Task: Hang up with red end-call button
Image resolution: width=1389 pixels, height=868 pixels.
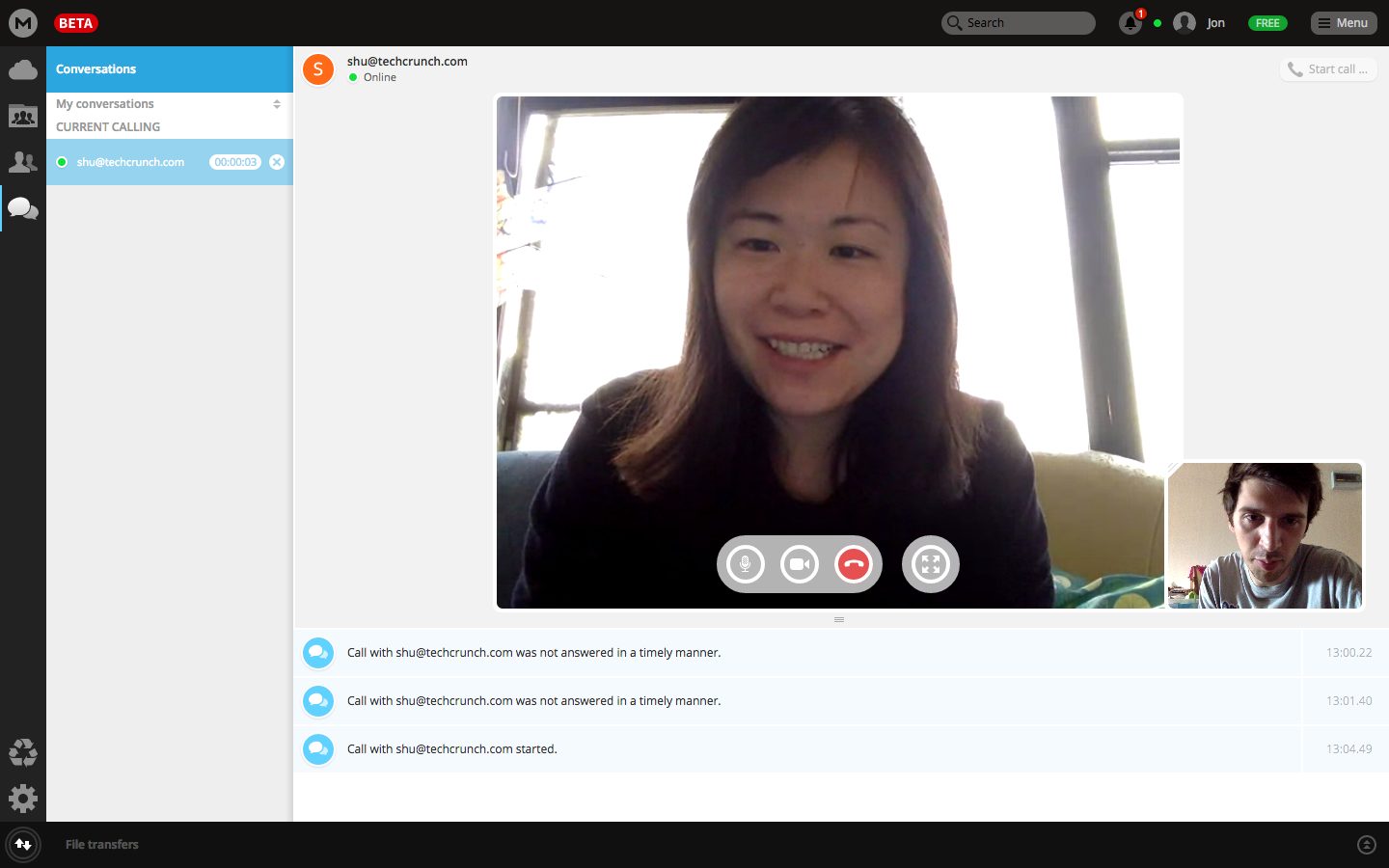Action: (x=854, y=564)
